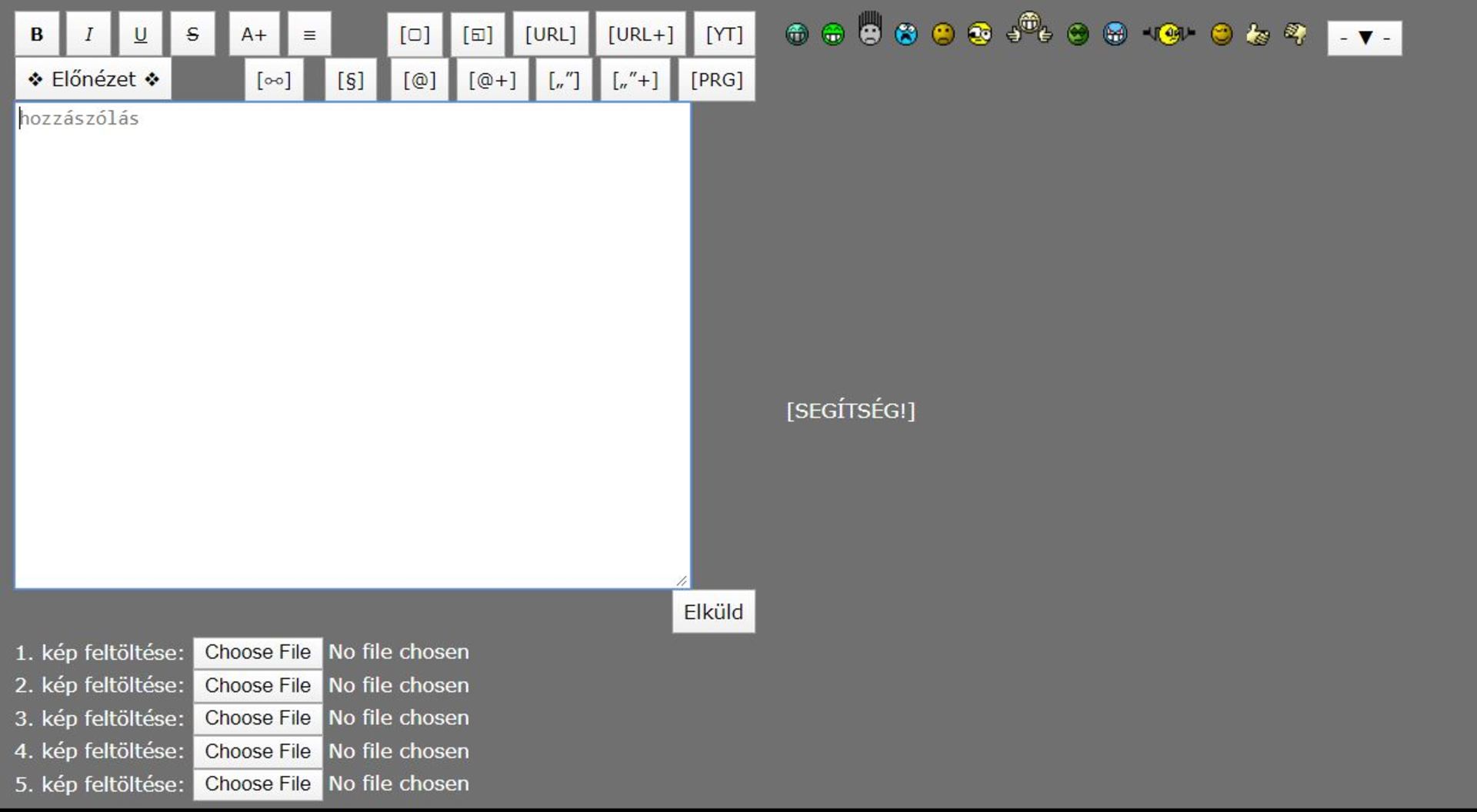The width and height of the screenshot is (1477, 812).
Task: Insert the thumbs-down hand emoticon
Action: (1295, 34)
